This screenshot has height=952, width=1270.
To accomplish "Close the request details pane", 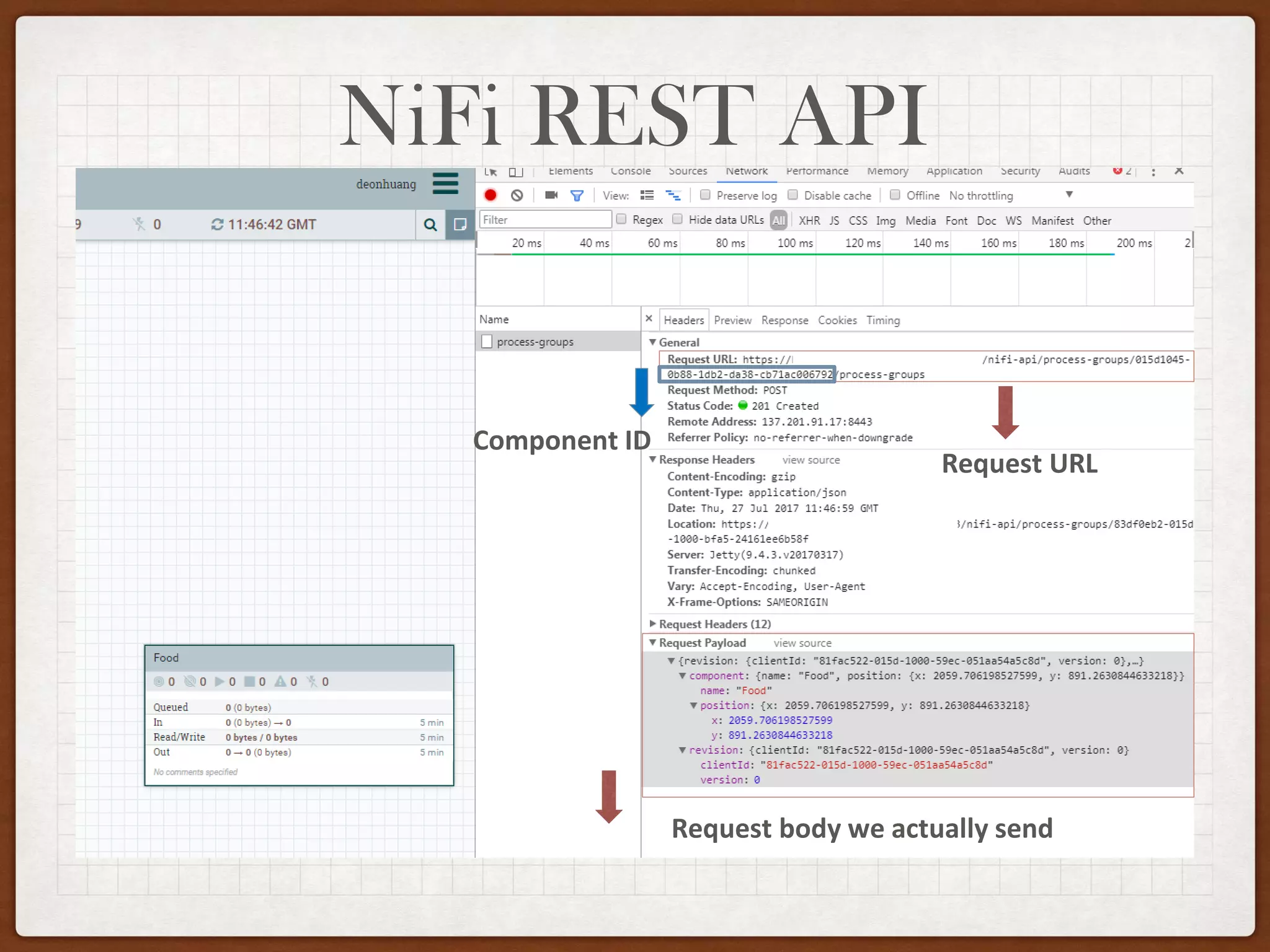I will click(649, 319).
